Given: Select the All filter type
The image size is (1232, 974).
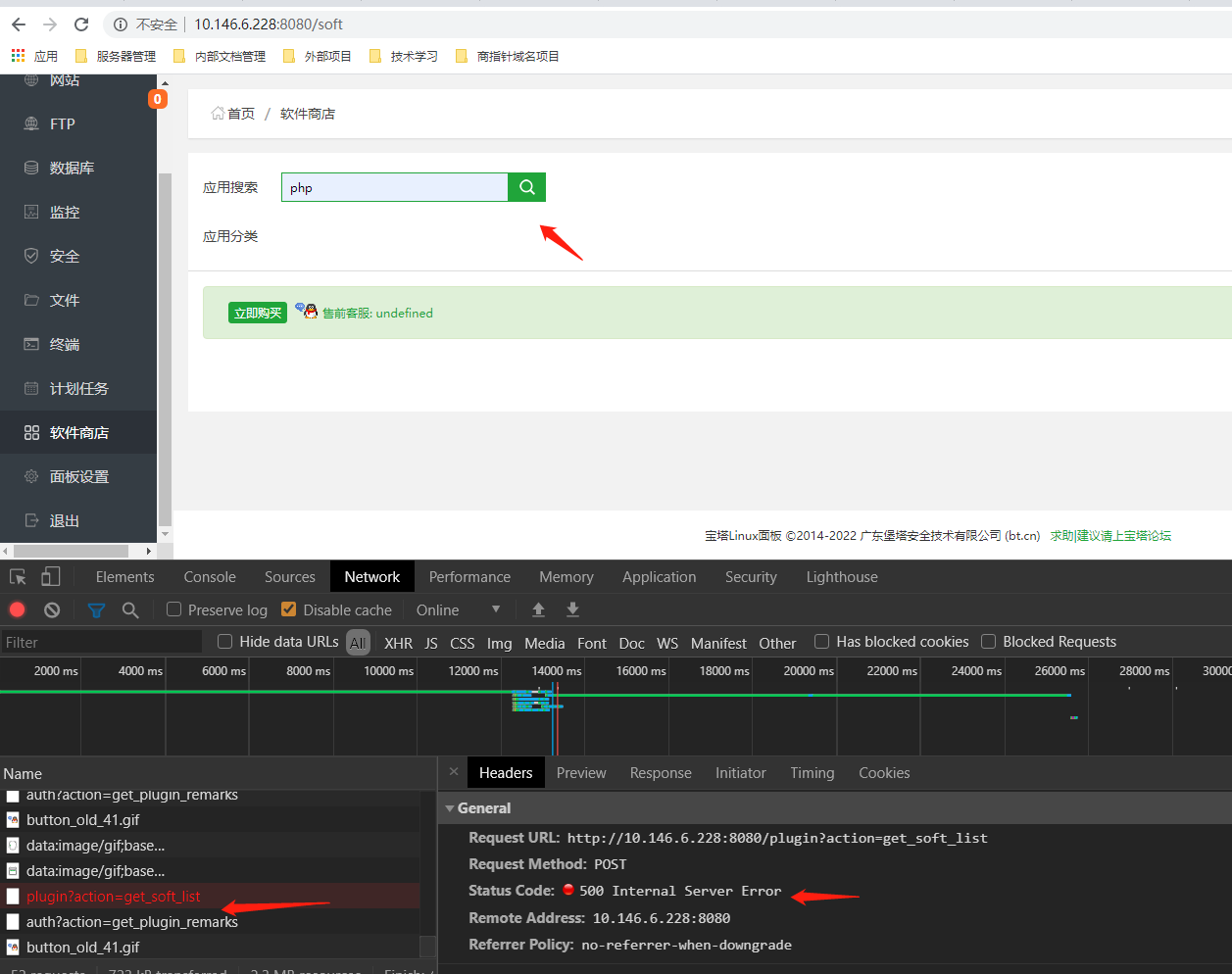Looking at the screenshot, I should pyautogui.click(x=358, y=643).
